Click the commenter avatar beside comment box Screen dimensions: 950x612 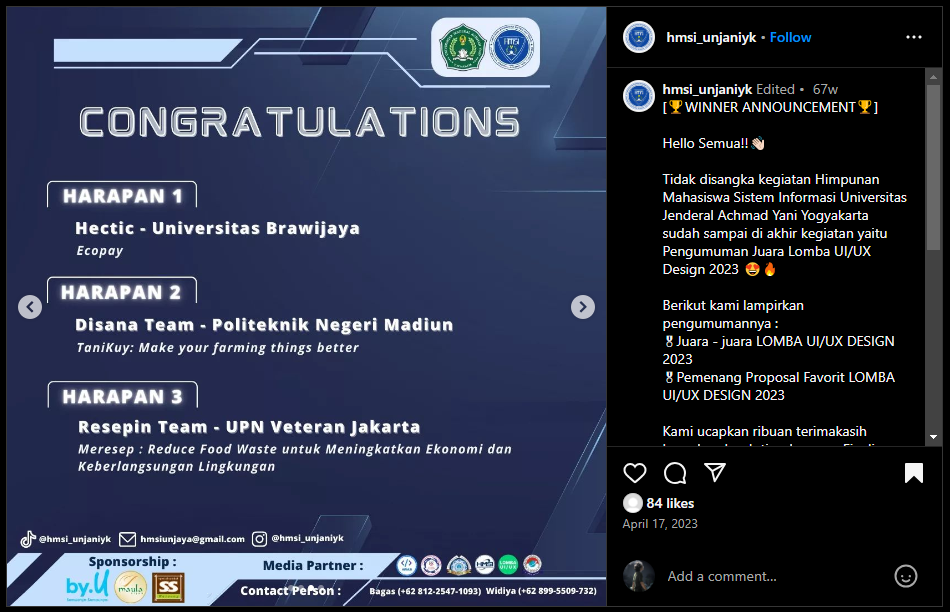(639, 576)
